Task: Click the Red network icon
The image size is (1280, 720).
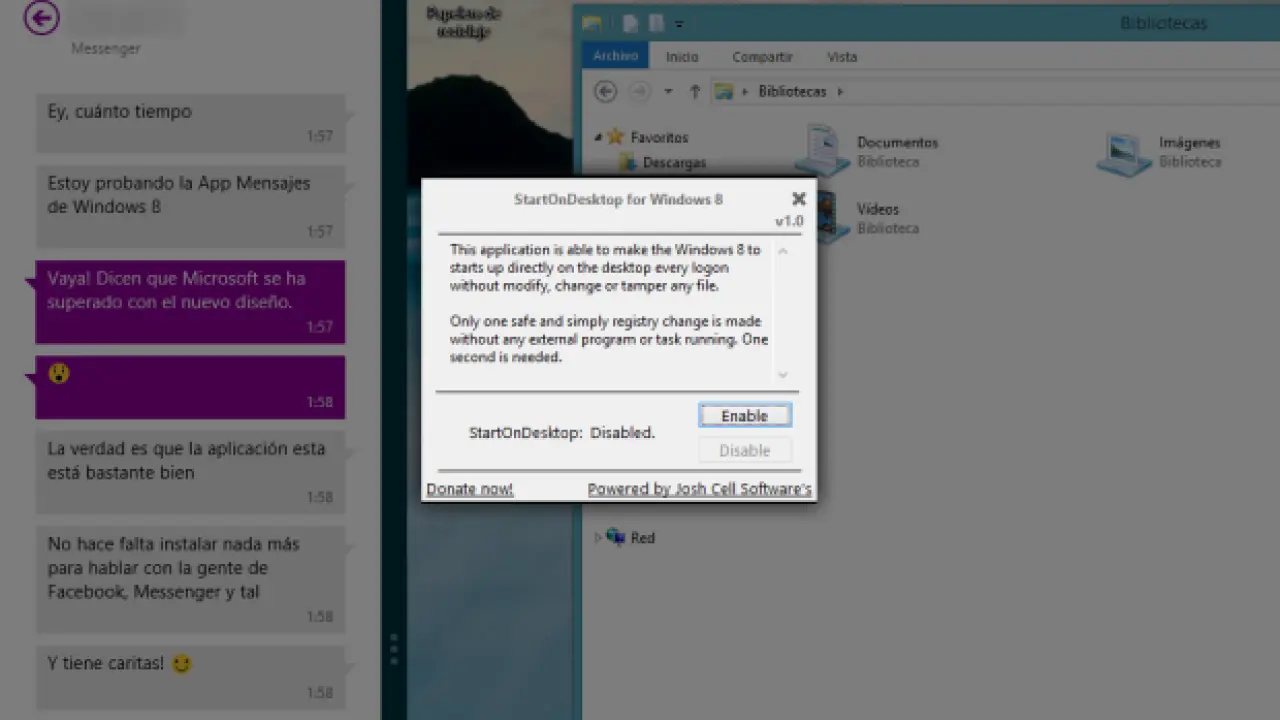Action: (x=616, y=537)
